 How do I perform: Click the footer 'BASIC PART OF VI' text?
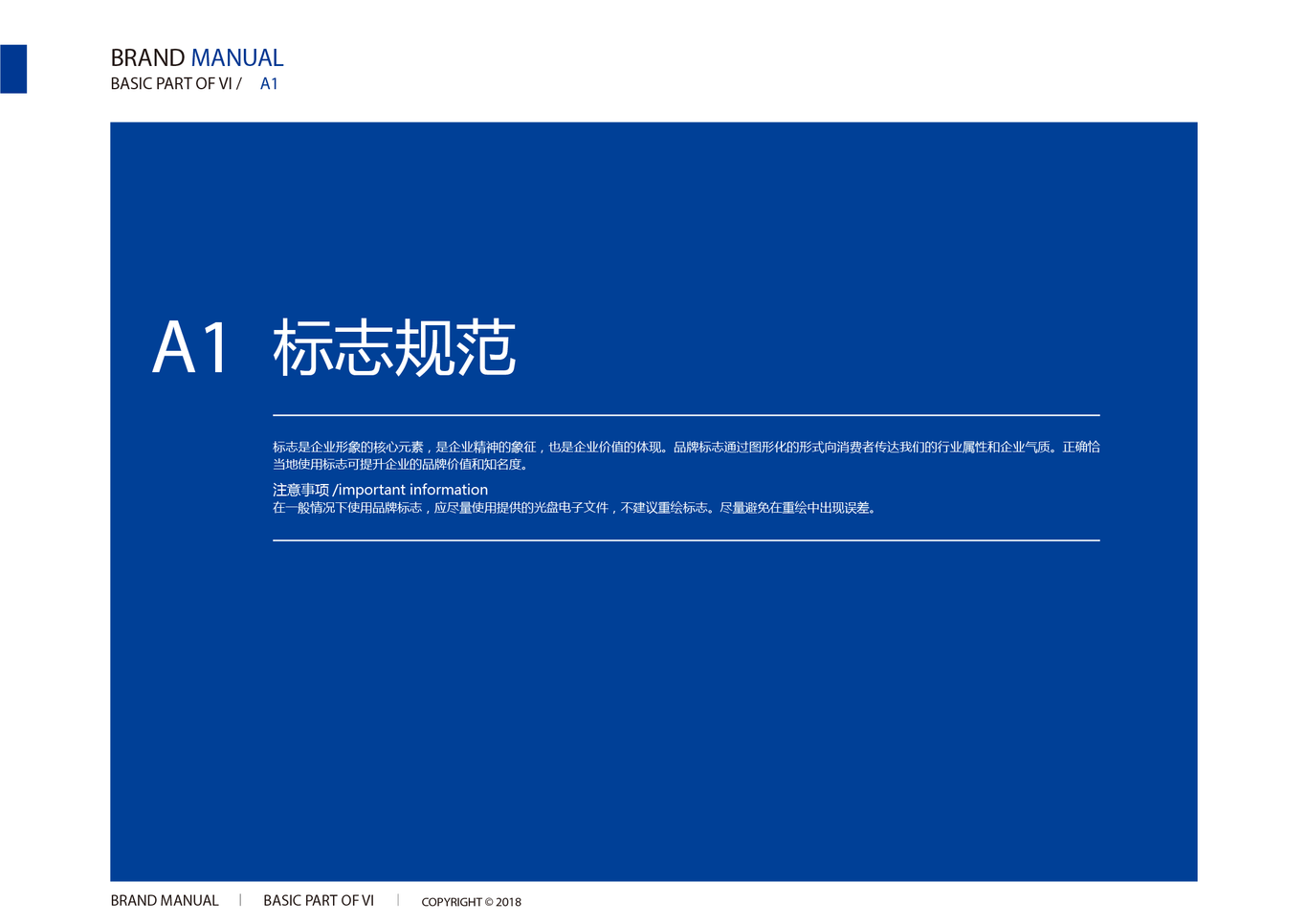[x=319, y=900]
